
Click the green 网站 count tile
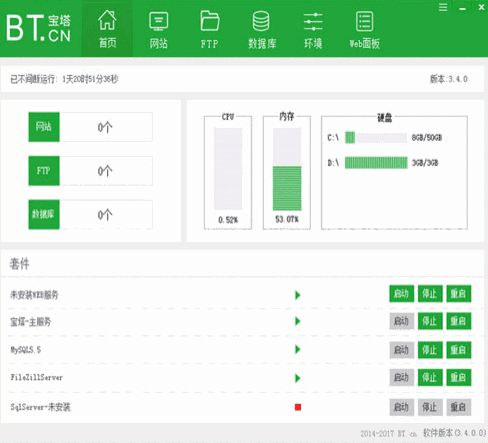click(44, 127)
